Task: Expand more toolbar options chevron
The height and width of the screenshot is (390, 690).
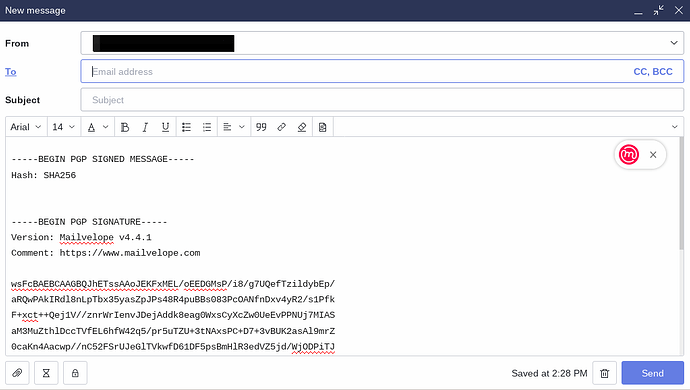Action: pos(675,127)
